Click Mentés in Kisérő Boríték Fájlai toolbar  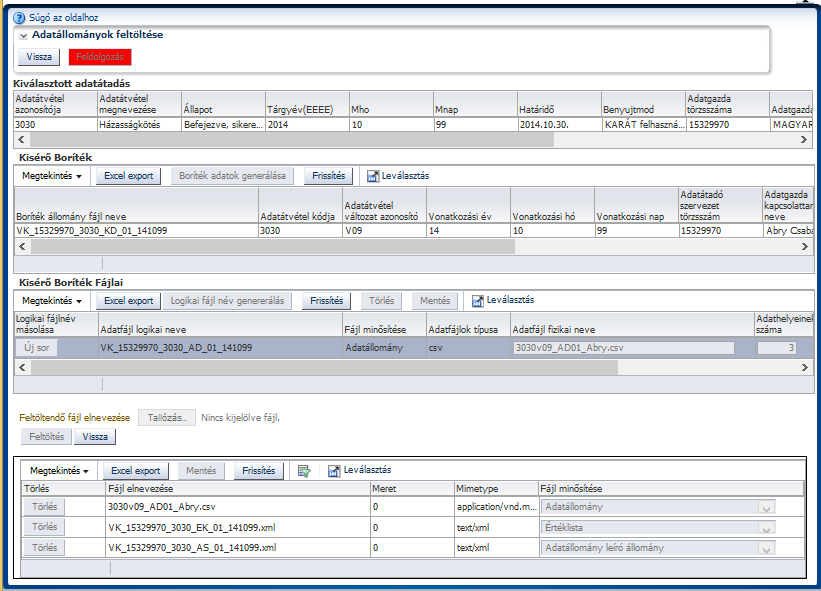(x=435, y=300)
